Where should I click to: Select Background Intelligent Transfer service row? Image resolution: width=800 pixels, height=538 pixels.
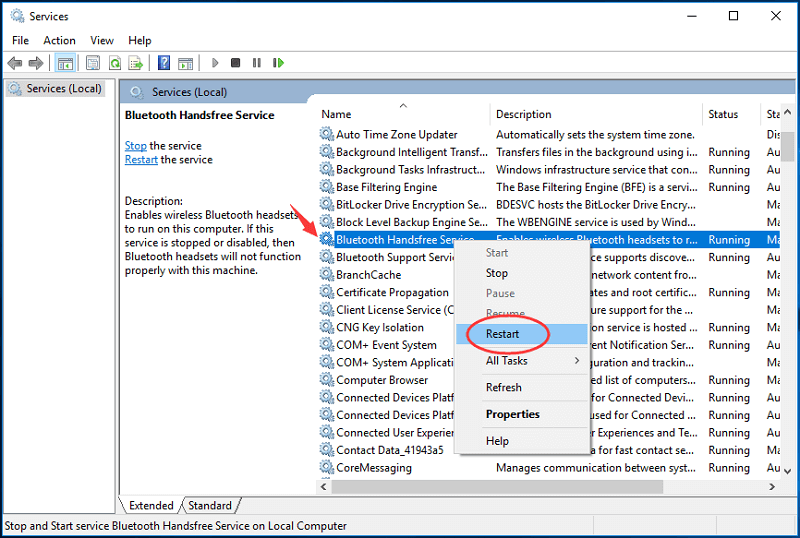(549, 152)
